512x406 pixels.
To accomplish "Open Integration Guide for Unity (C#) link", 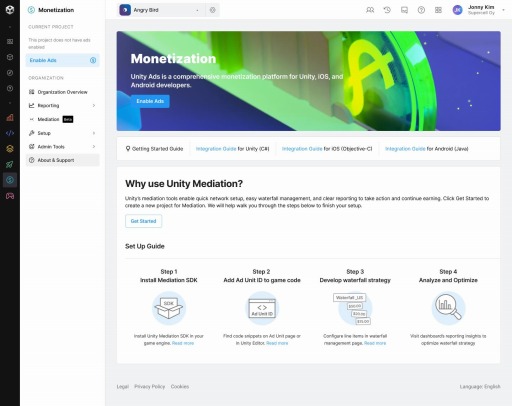I will click(232, 149).
